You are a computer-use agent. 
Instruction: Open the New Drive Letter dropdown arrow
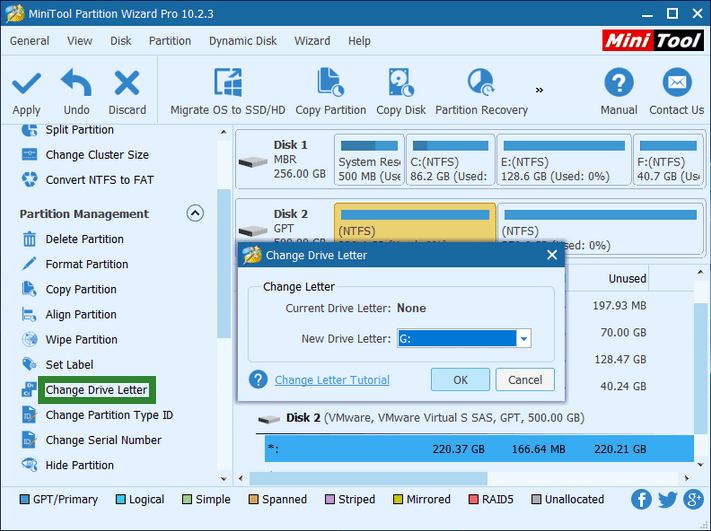(524, 338)
